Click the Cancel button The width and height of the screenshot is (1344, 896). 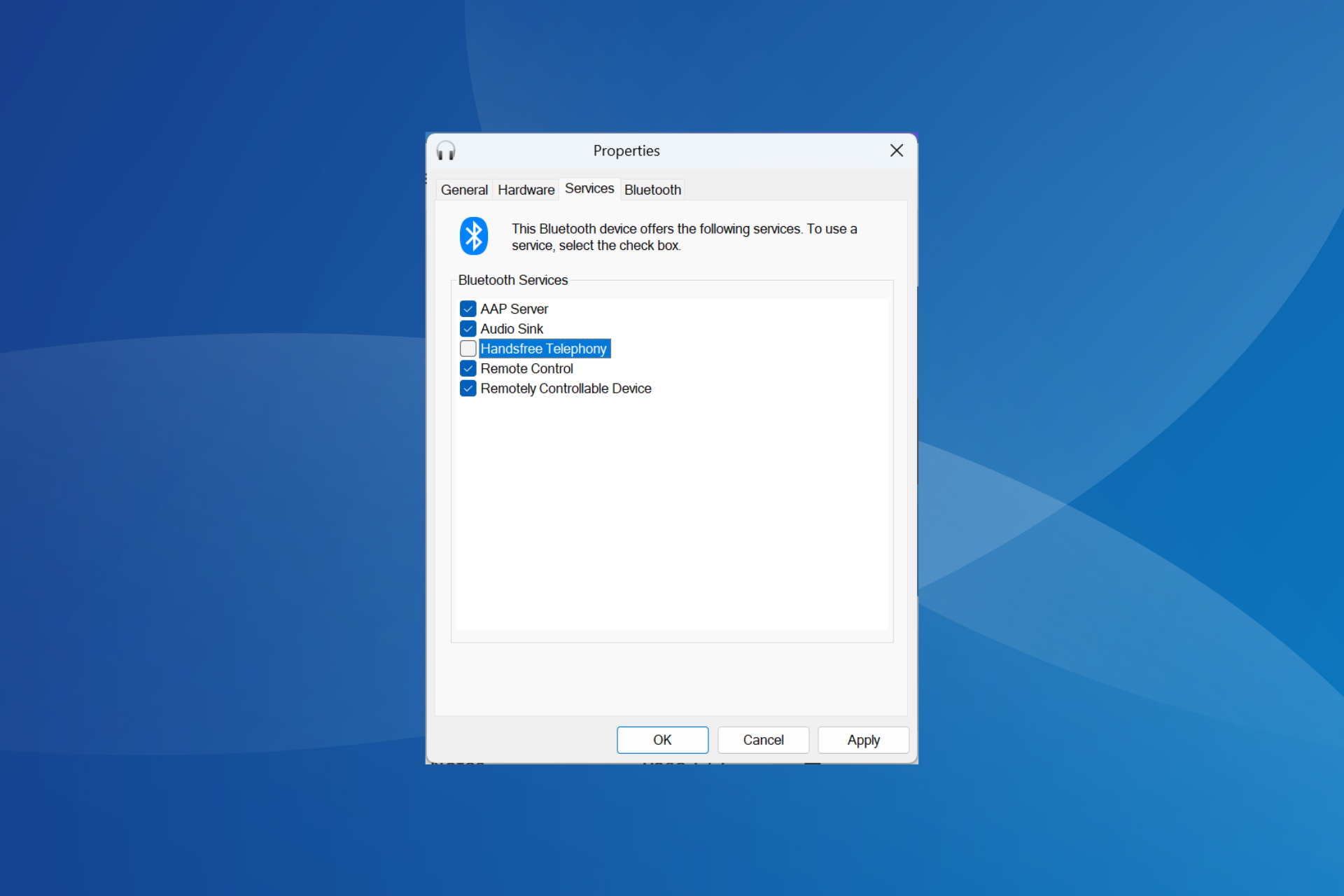[762, 740]
